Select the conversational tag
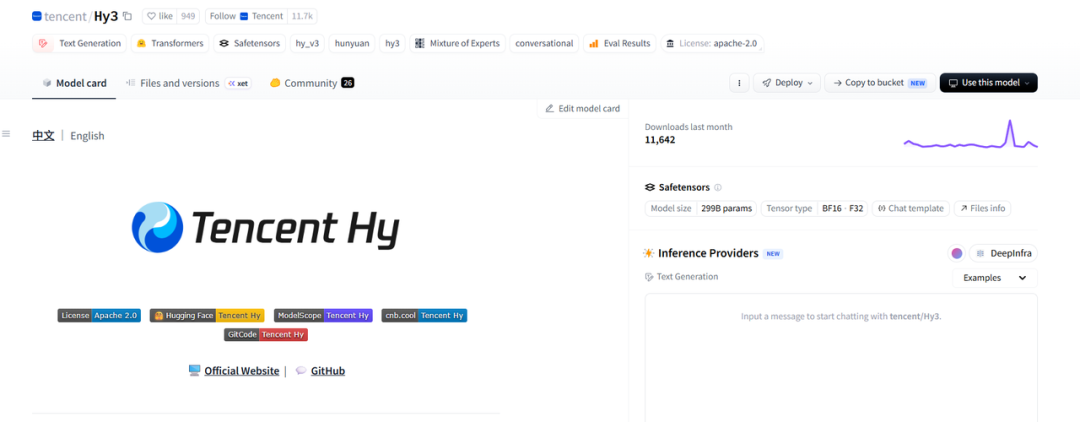 [544, 43]
